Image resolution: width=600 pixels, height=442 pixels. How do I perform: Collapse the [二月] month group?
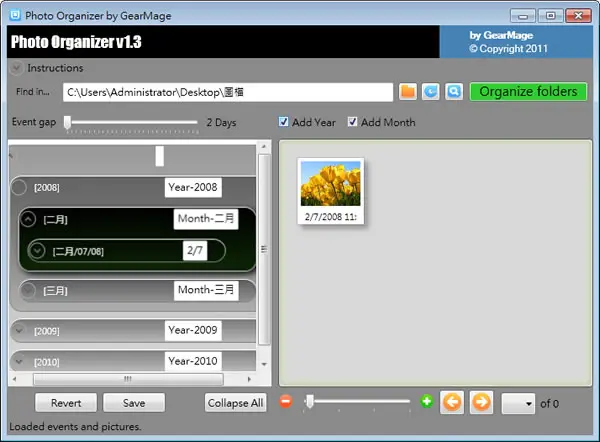point(28,219)
